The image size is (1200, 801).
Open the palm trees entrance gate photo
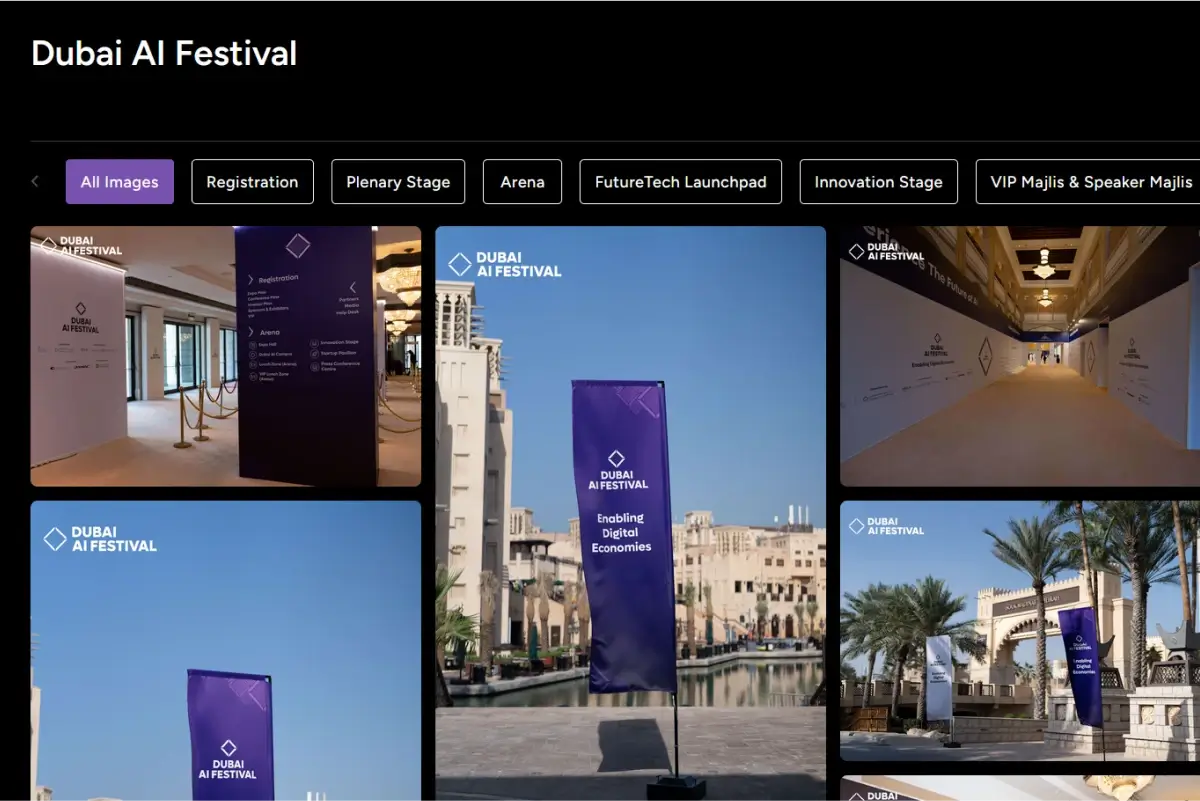coord(1019,631)
